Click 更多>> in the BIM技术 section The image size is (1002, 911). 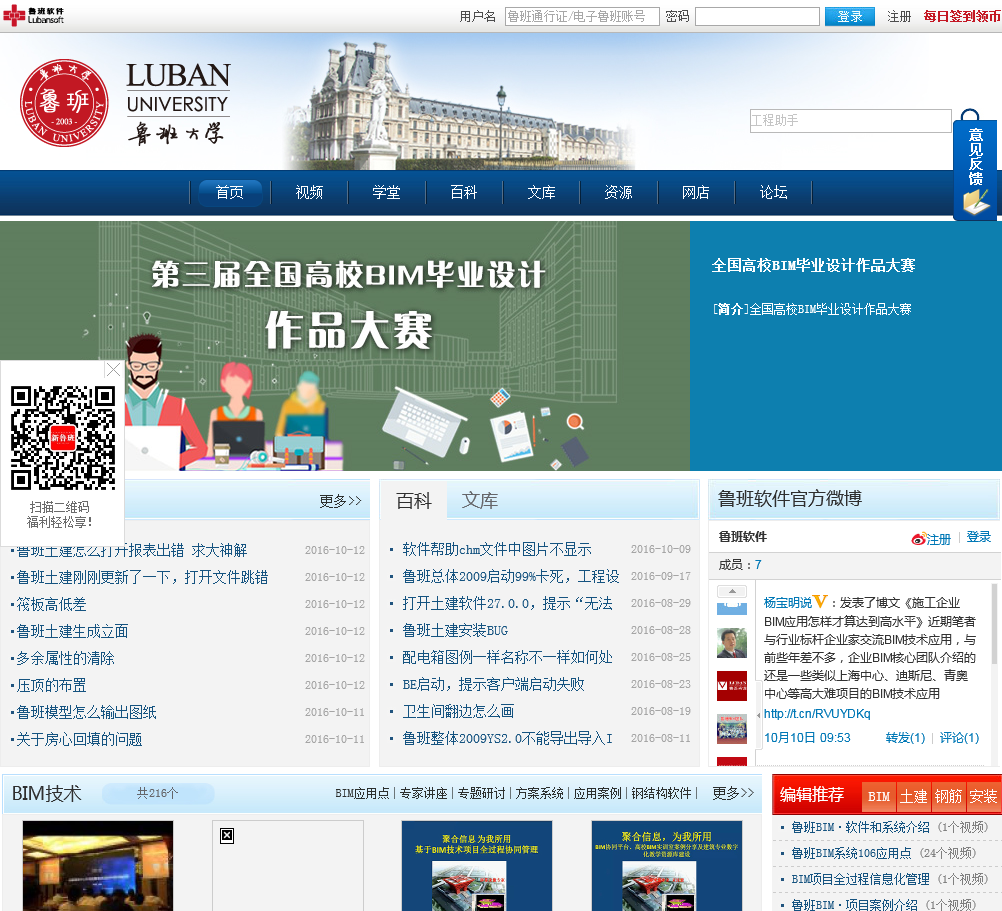(733, 793)
